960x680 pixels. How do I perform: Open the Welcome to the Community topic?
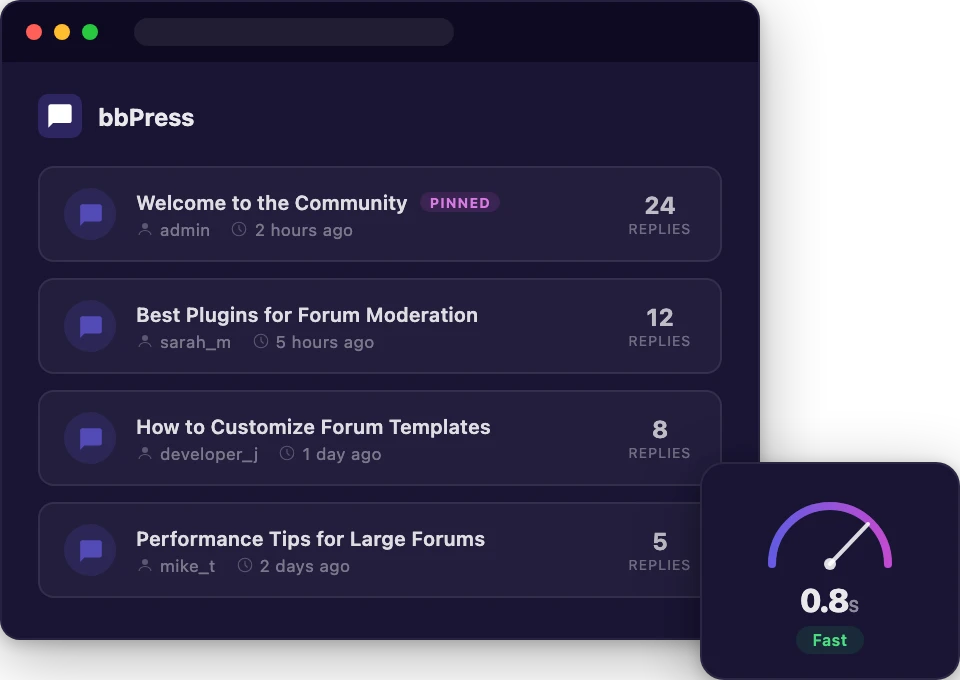tap(271, 203)
